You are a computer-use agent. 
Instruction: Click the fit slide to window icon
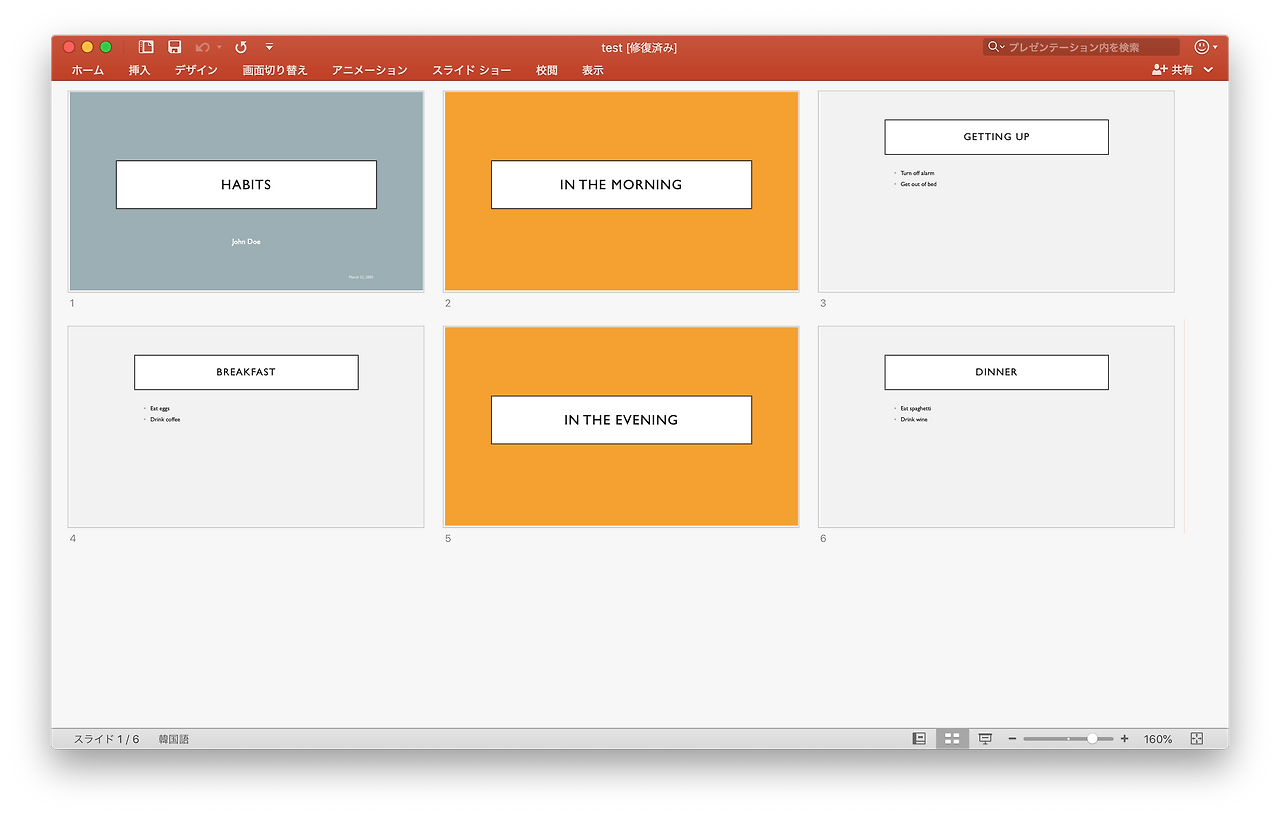click(1197, 739)
